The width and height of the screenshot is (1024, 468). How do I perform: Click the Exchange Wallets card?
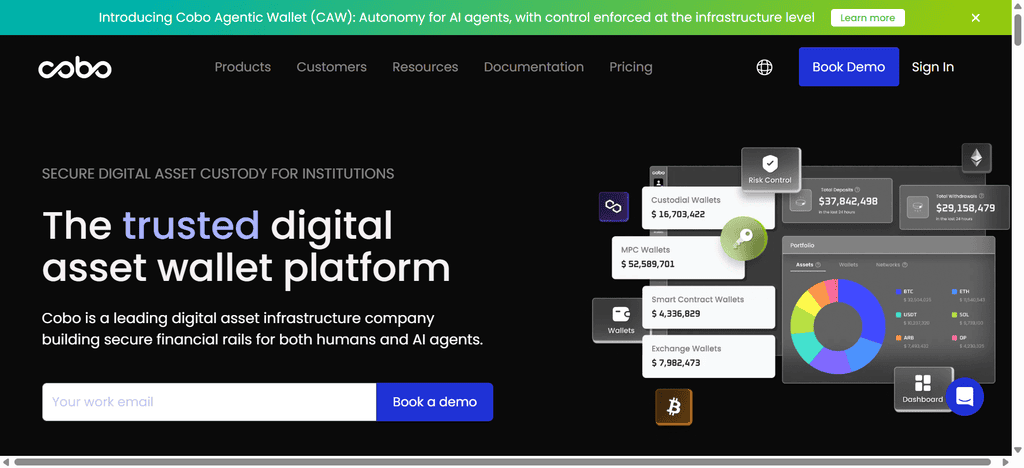709,356
